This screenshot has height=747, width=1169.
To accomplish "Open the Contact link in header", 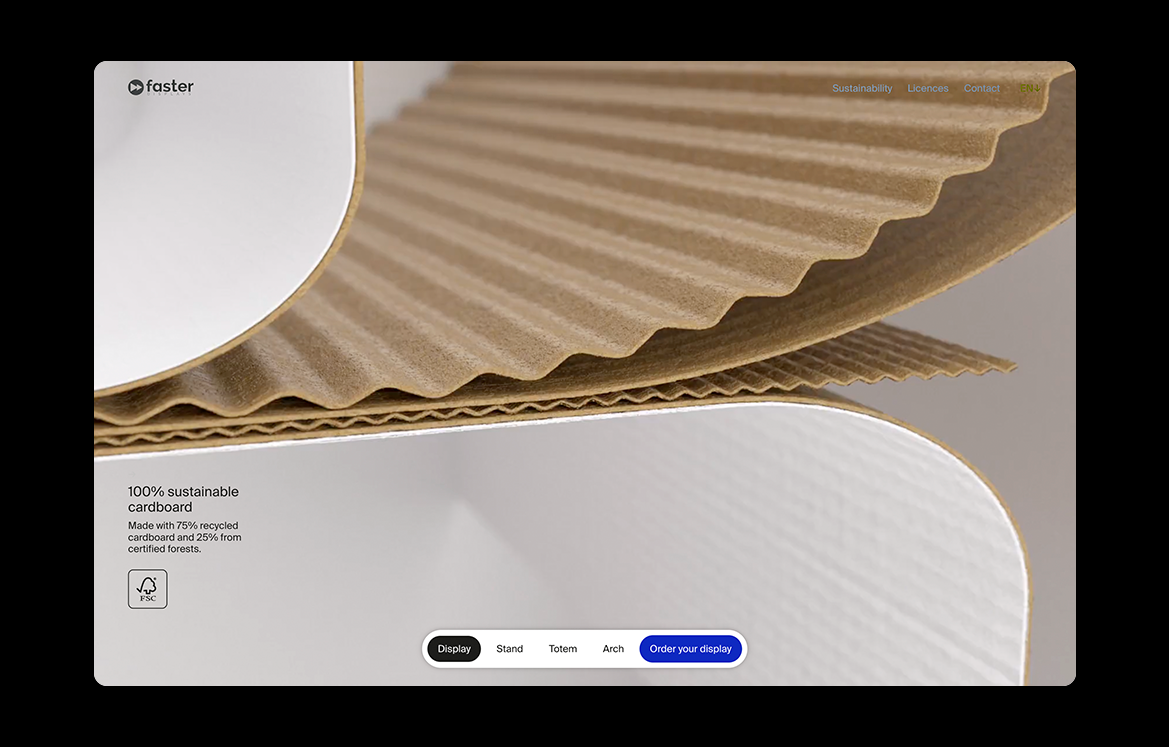I will tap(981, 89).
